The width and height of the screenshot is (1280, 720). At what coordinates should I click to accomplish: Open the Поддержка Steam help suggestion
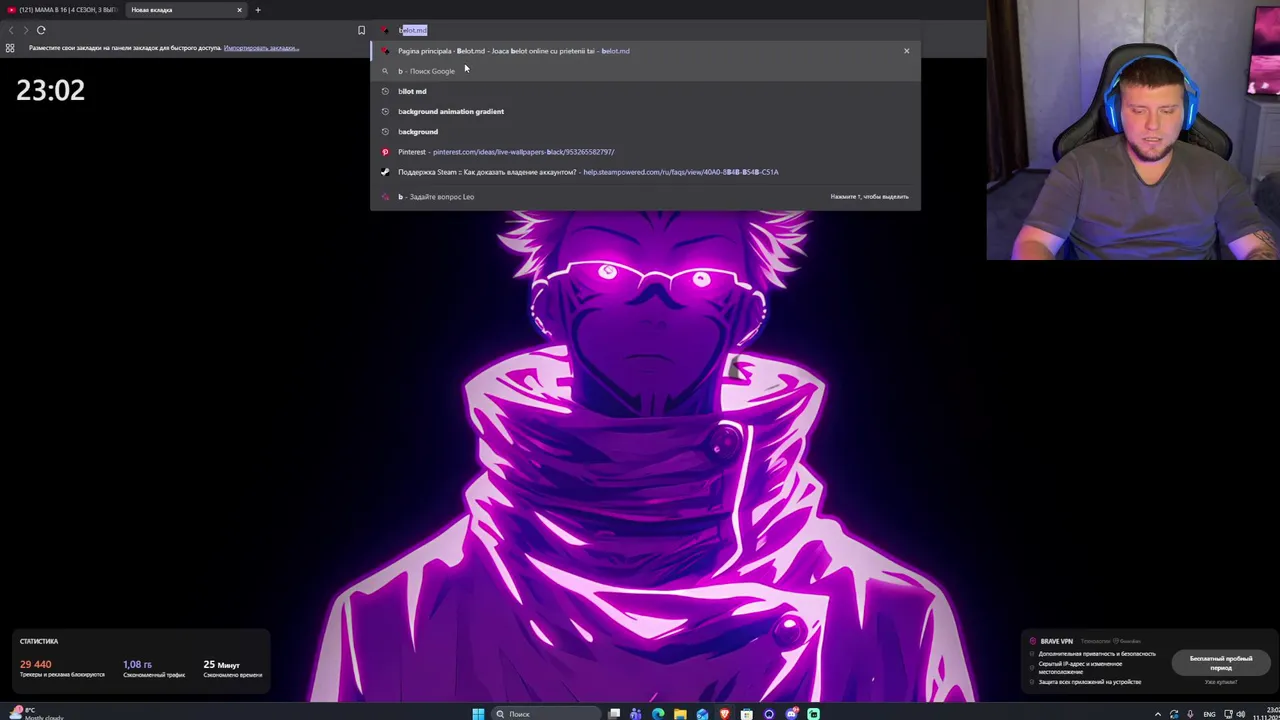tap(645, 172)
